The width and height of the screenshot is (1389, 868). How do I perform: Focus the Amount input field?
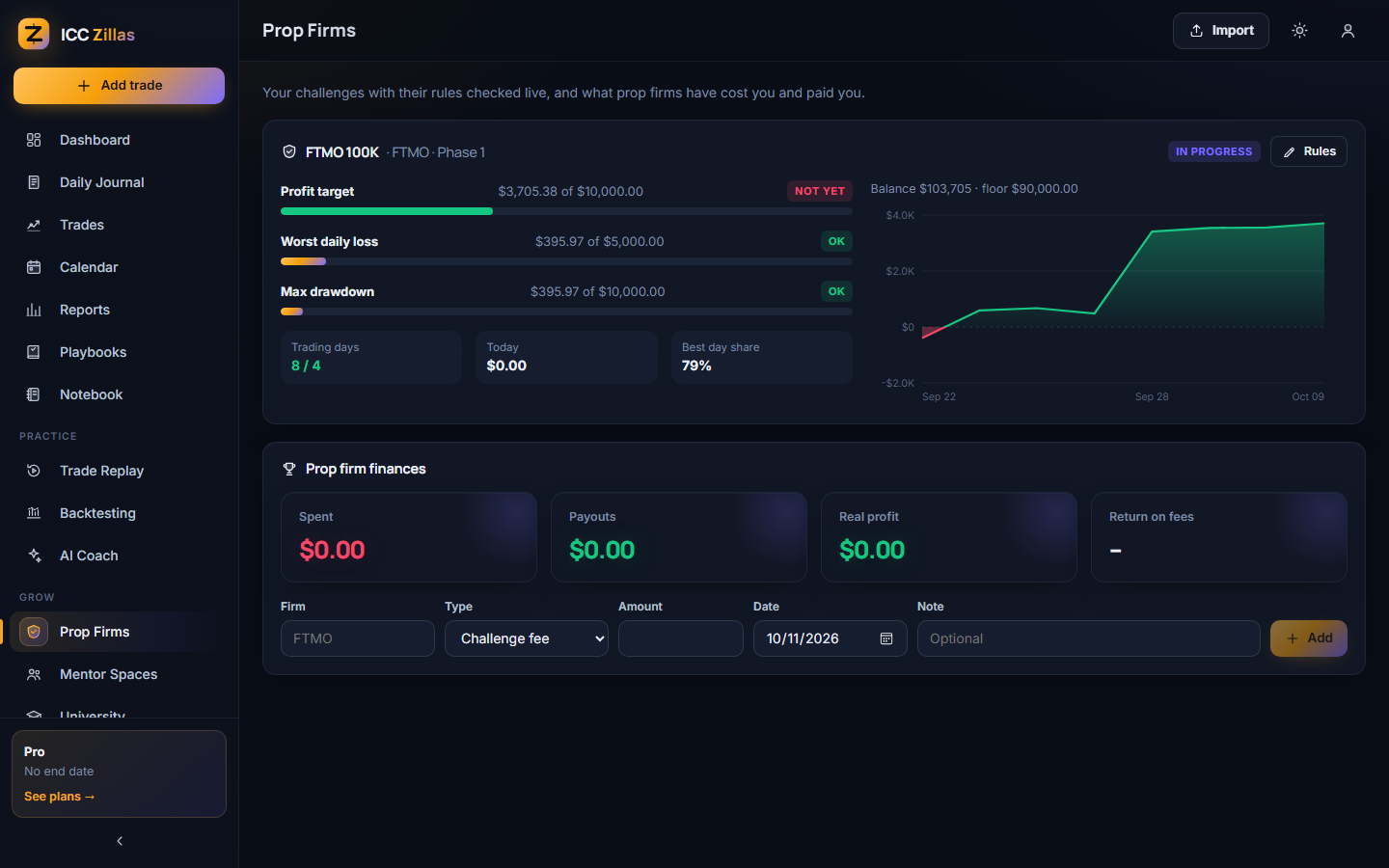681,638
